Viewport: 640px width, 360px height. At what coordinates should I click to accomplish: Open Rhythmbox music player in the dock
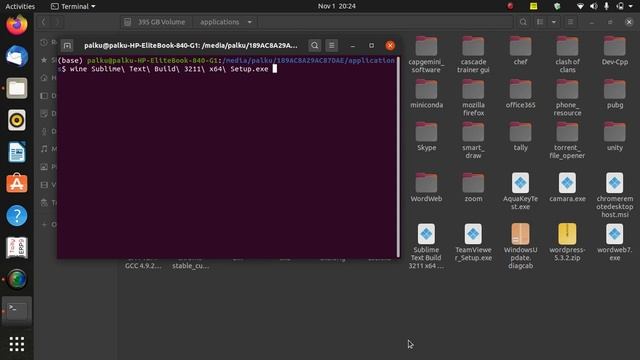click(x=17, y=120)
